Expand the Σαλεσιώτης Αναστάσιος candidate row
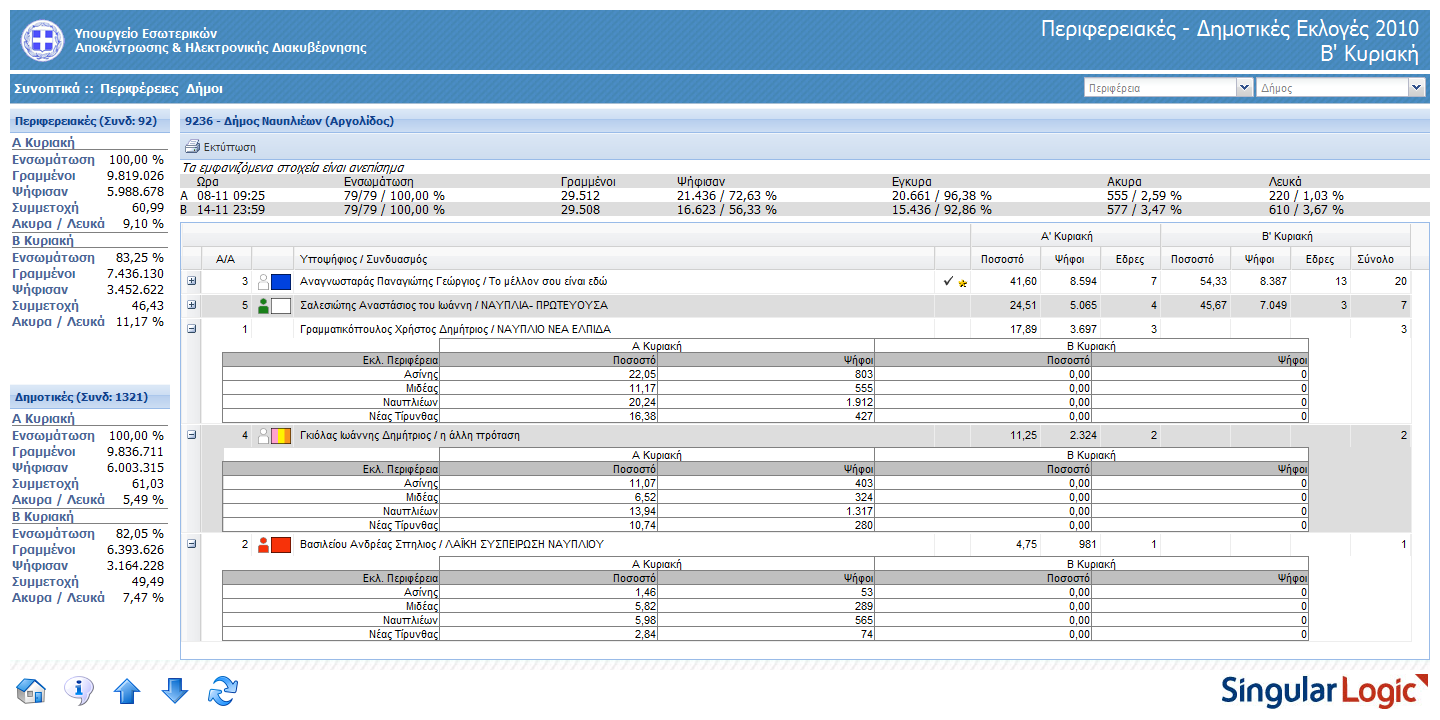1440x720 pixels. coord(191,305)
